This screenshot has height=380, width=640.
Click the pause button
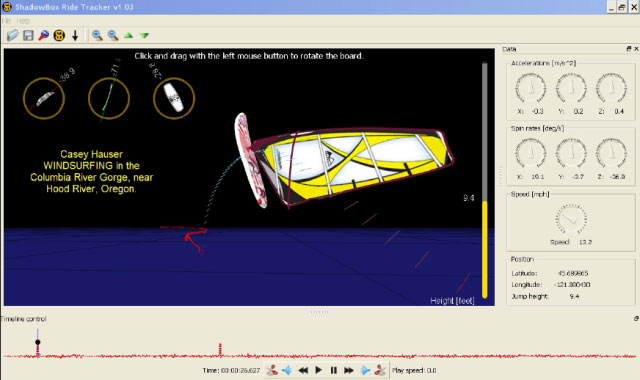333,370
